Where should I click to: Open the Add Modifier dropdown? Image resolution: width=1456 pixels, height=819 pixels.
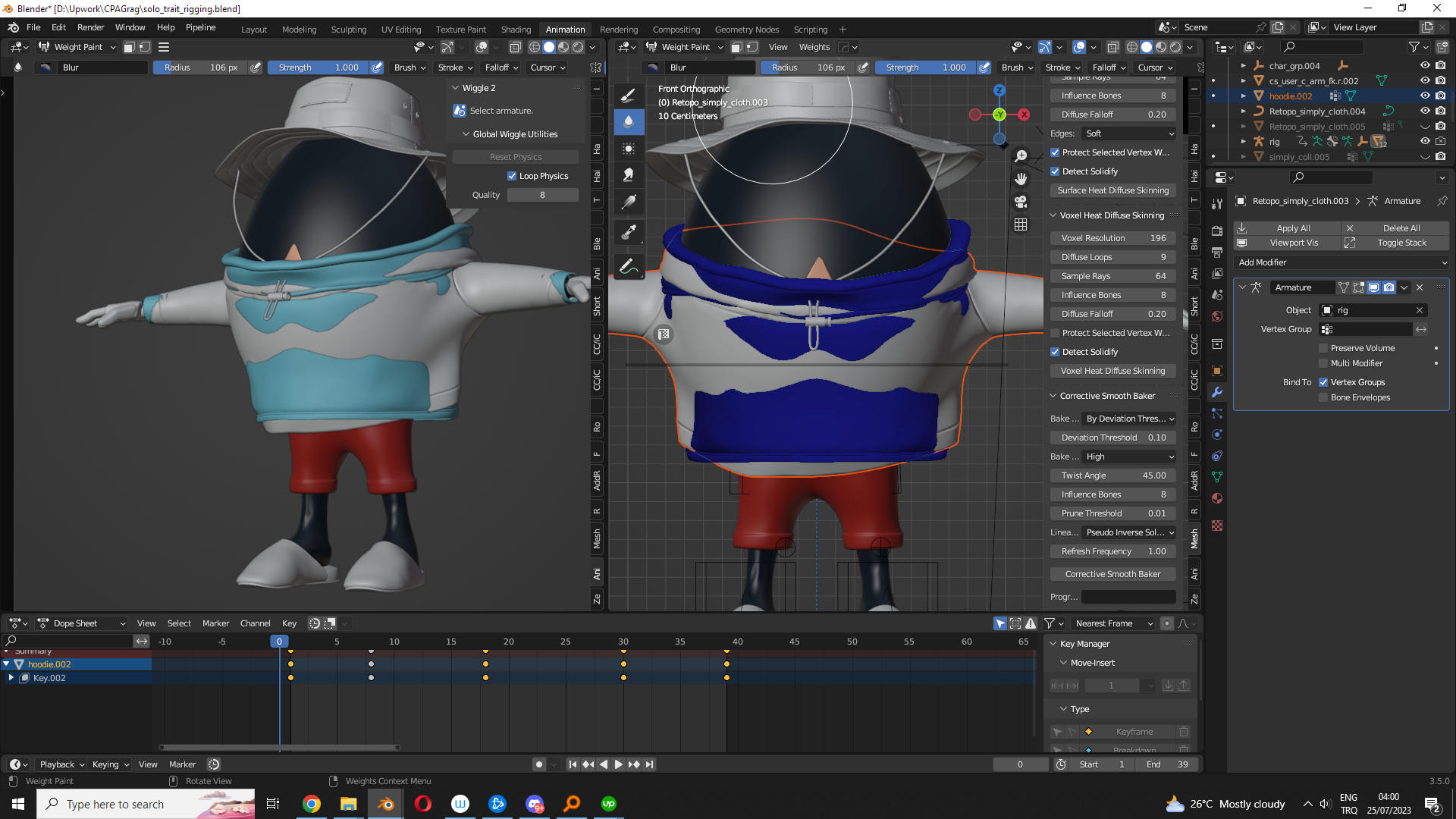pos(1341,262)
